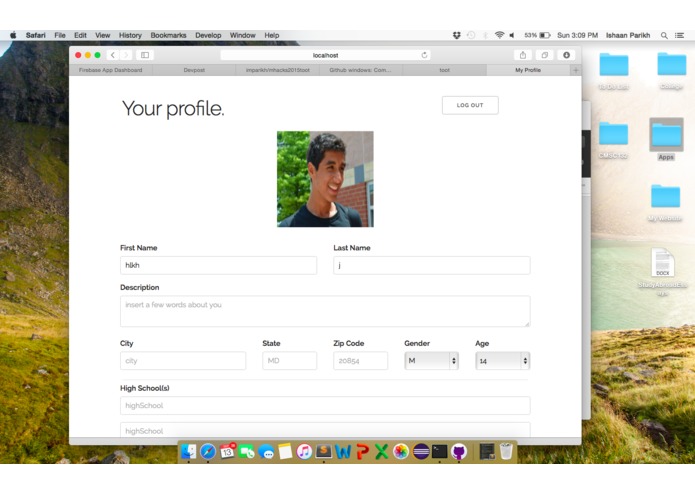Open Wi-Fi status menu
Viewport: 695px width, 494px height.
tap(500, 35)
